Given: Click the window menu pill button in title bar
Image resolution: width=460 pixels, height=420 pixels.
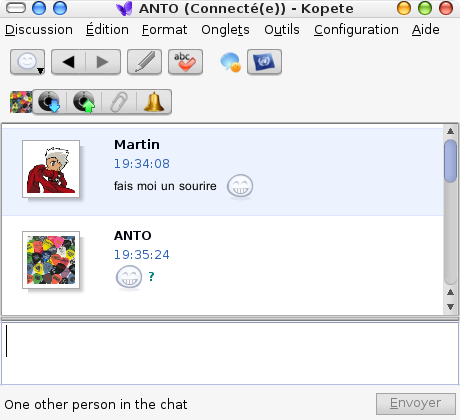Looking at the screenshot, I should coord(16,8).
